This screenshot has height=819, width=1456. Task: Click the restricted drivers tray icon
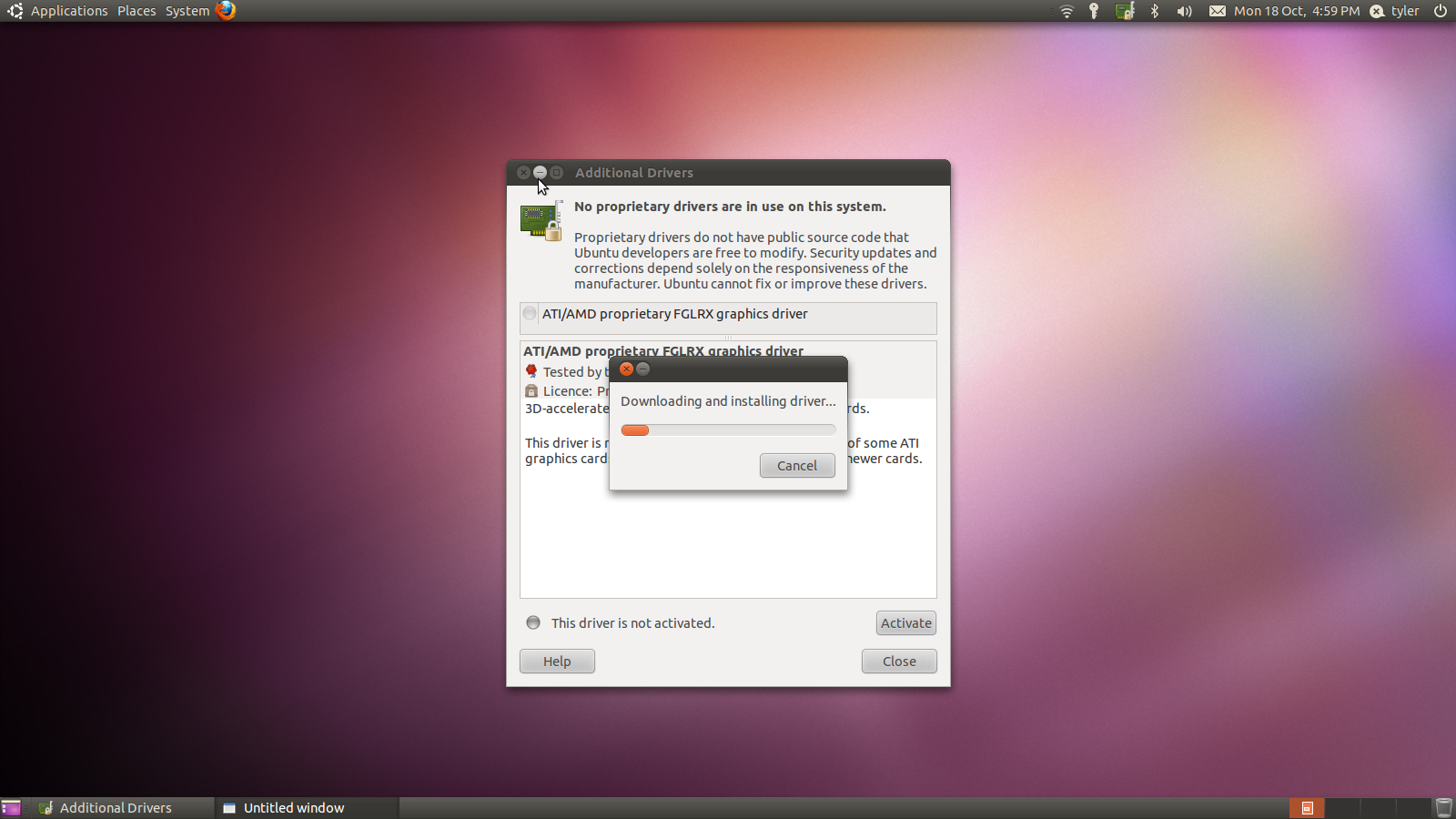[1125, 11]
